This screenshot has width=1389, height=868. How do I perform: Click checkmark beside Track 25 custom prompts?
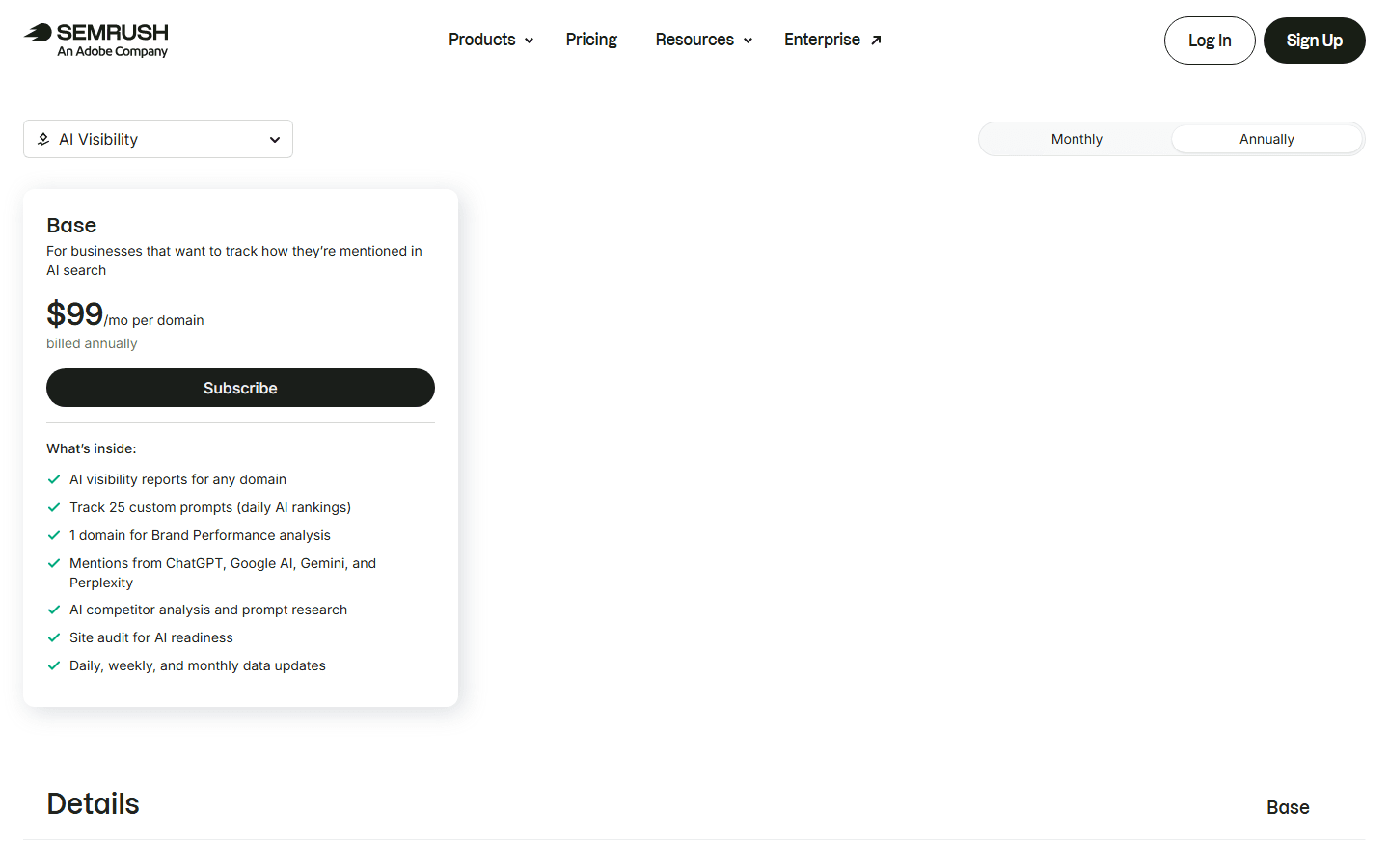[54, 507]
